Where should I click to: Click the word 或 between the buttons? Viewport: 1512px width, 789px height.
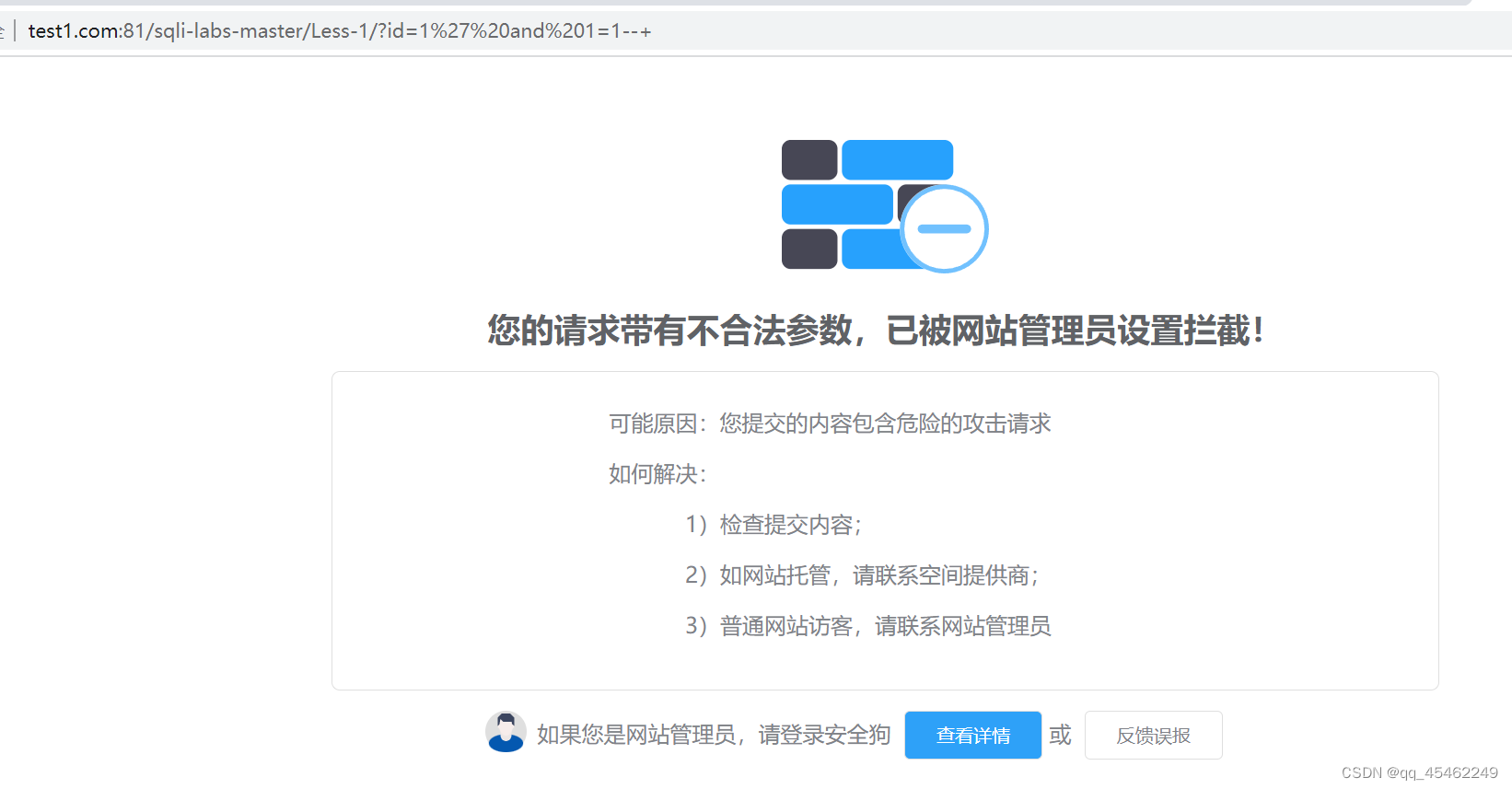tap(1061, 735)
